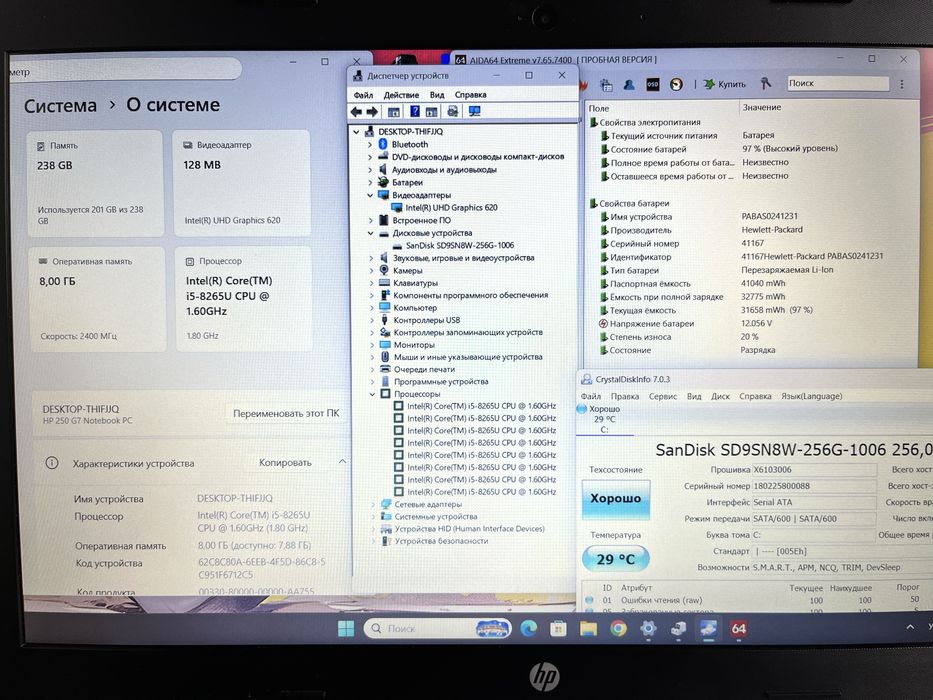Click the Поиск field in AIDA64

(x=838, y=83)
